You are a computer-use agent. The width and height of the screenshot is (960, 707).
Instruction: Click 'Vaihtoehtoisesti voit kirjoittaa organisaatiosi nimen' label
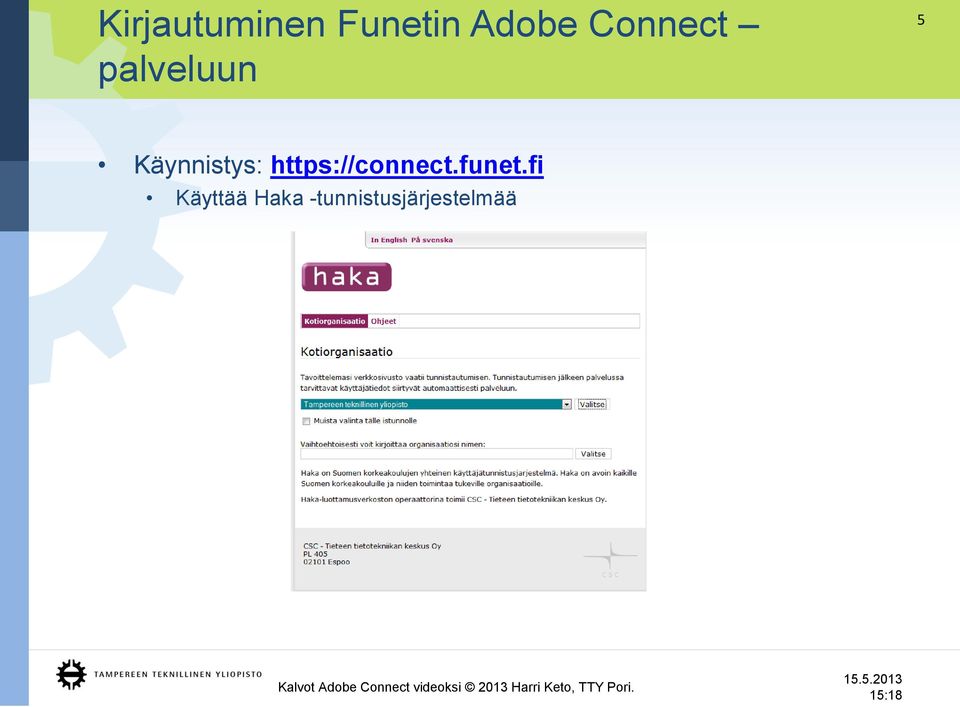pos(392,444)
